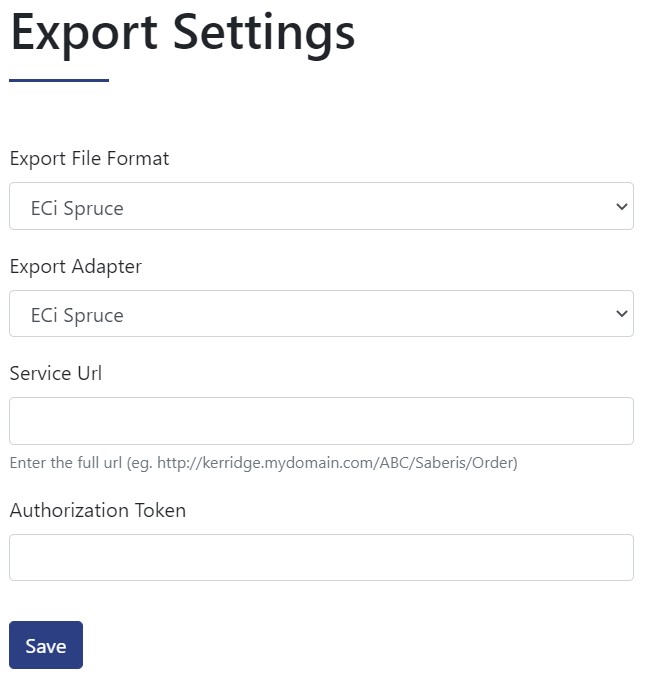The width and height of the screenshot is (646, 687).
Task: Click the chevron arrow on Export File Format
Action: pyautogui.click(x=621, y=206)
